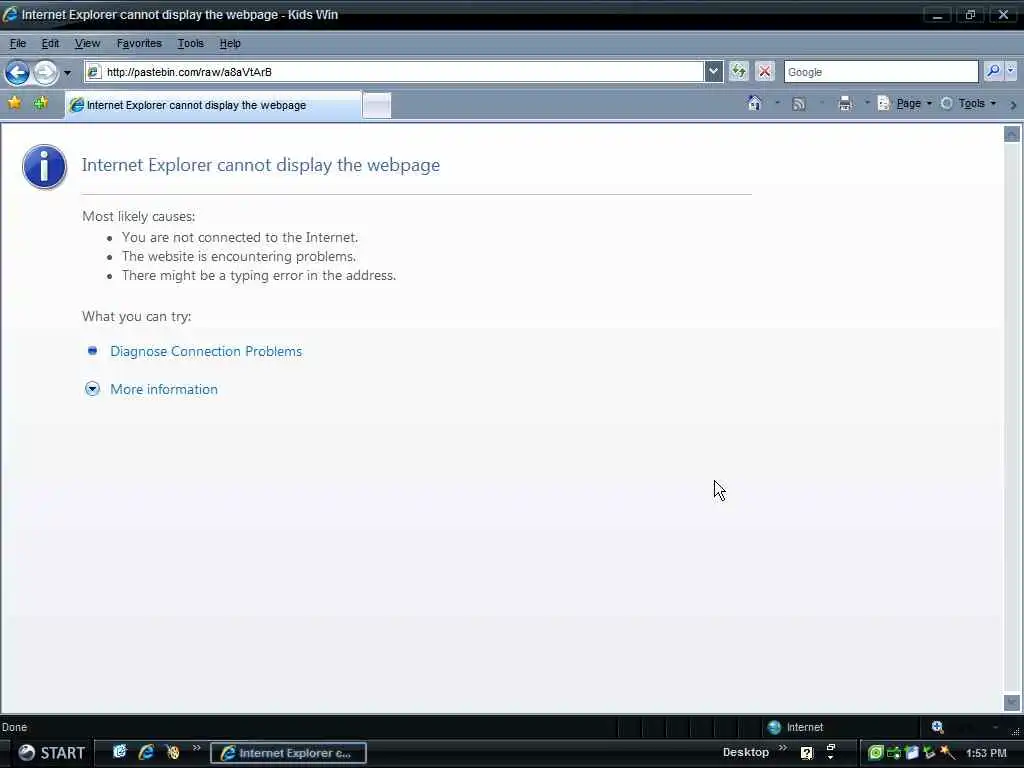Open the Page command bar menu
This screenshot has width=1024, height=768.
coord(904,104)
